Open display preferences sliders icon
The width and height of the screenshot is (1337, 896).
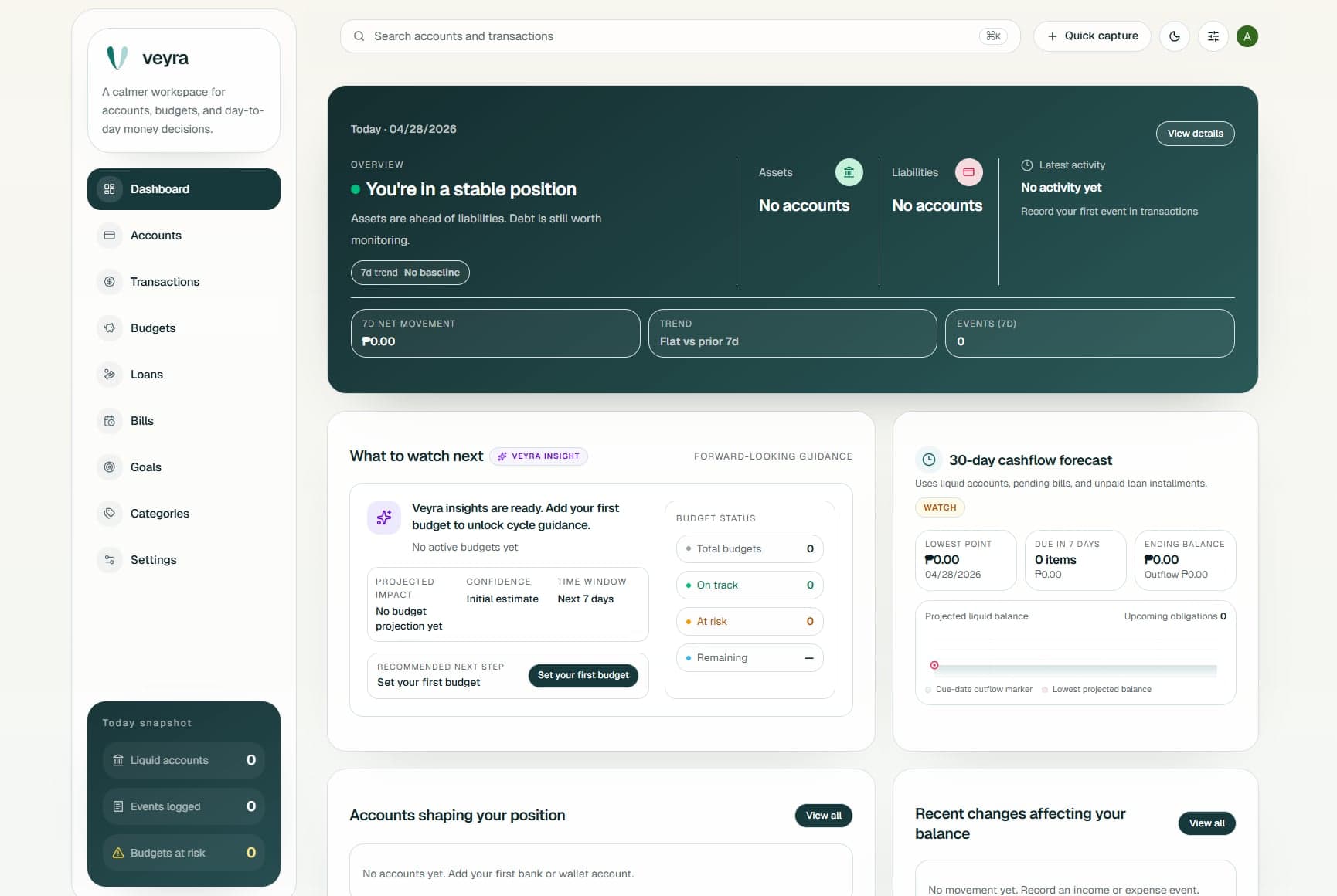tap(1213, 36)
